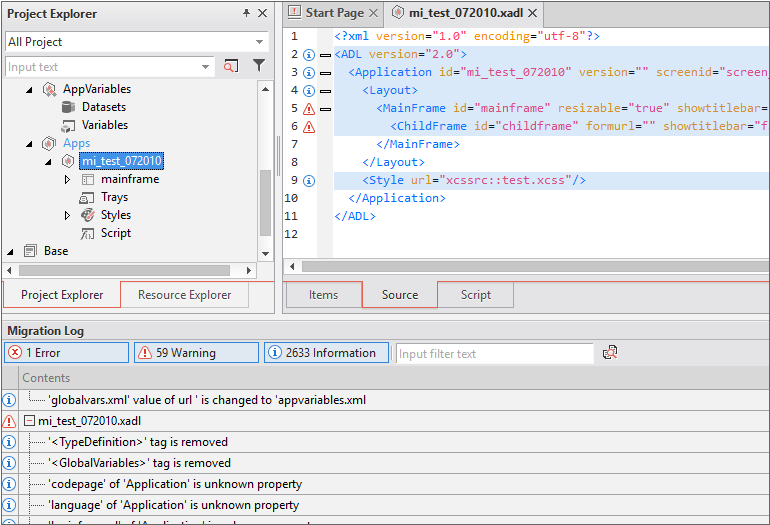Click the Migration Log filter text field
This screenshot has height=525, width=770.
[x=494, y=353]
